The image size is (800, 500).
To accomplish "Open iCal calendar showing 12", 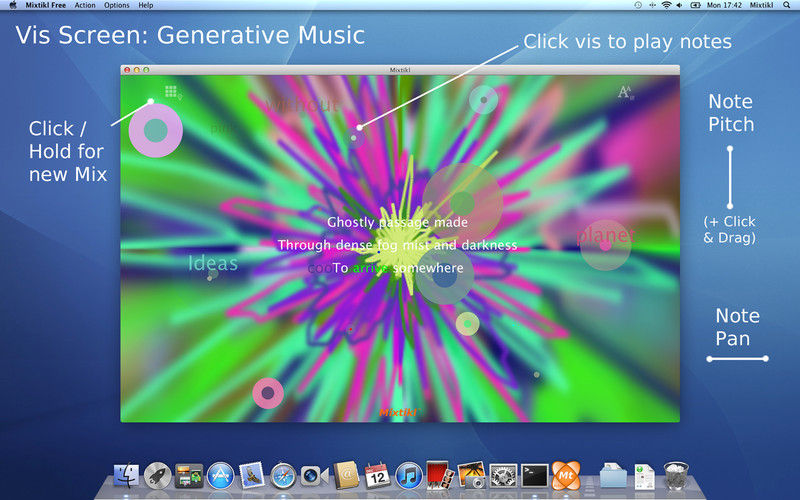I will [378, 476].
